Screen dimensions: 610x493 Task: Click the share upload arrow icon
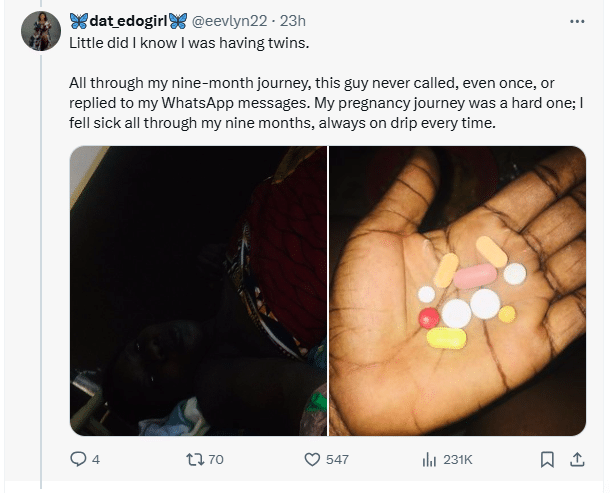pyautogui.click(x=576, y=459)
